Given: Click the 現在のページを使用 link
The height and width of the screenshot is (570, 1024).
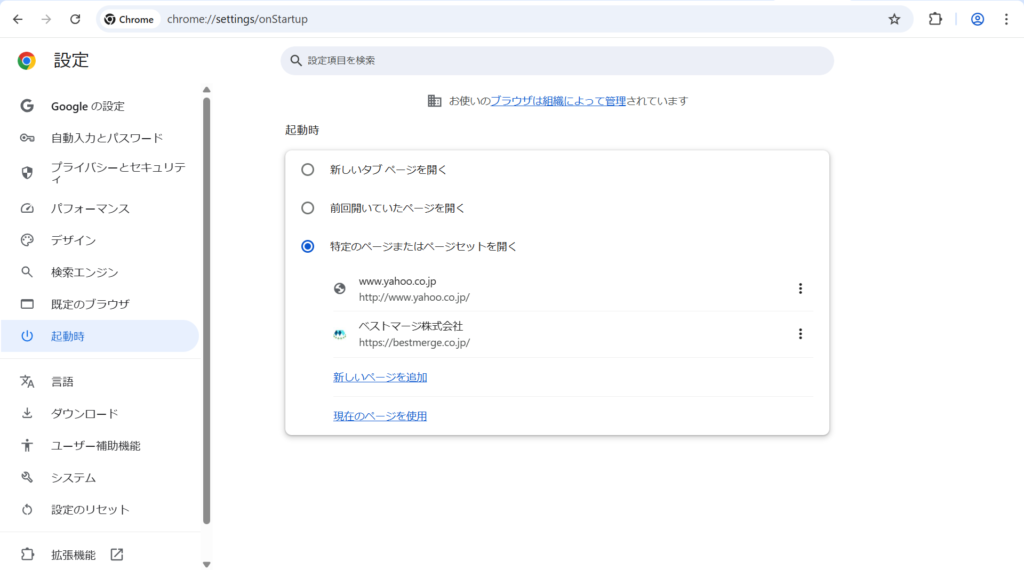Looking at the screenshot, I should [380, 416].
